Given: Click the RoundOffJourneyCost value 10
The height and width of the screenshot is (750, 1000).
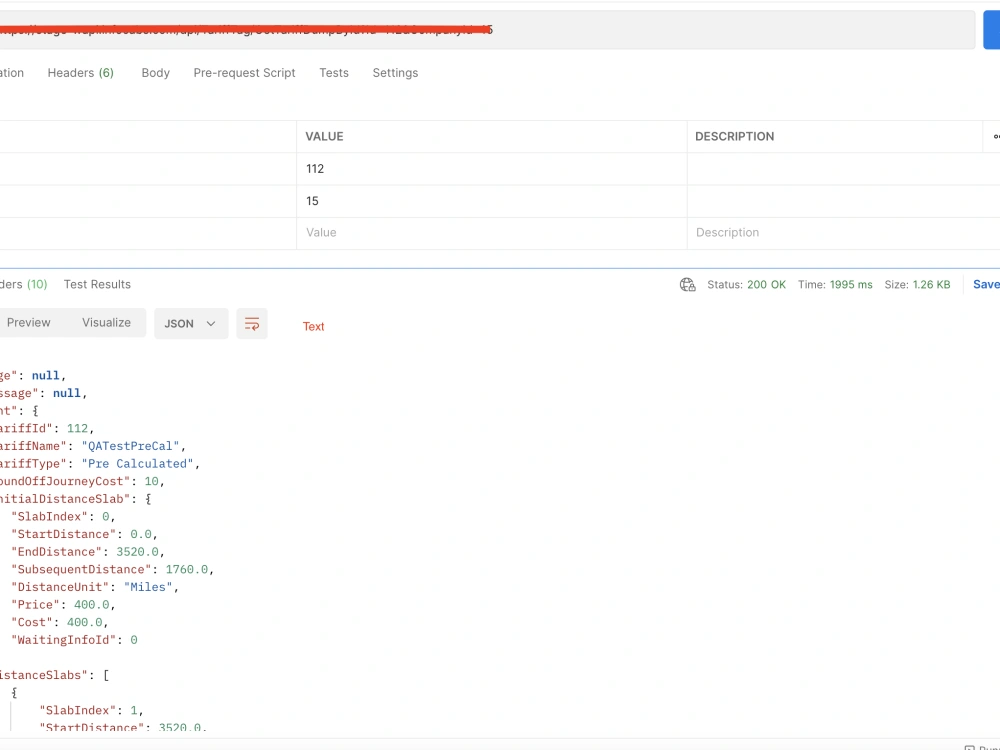Looking at the screenshot, I should pos(151,482).
